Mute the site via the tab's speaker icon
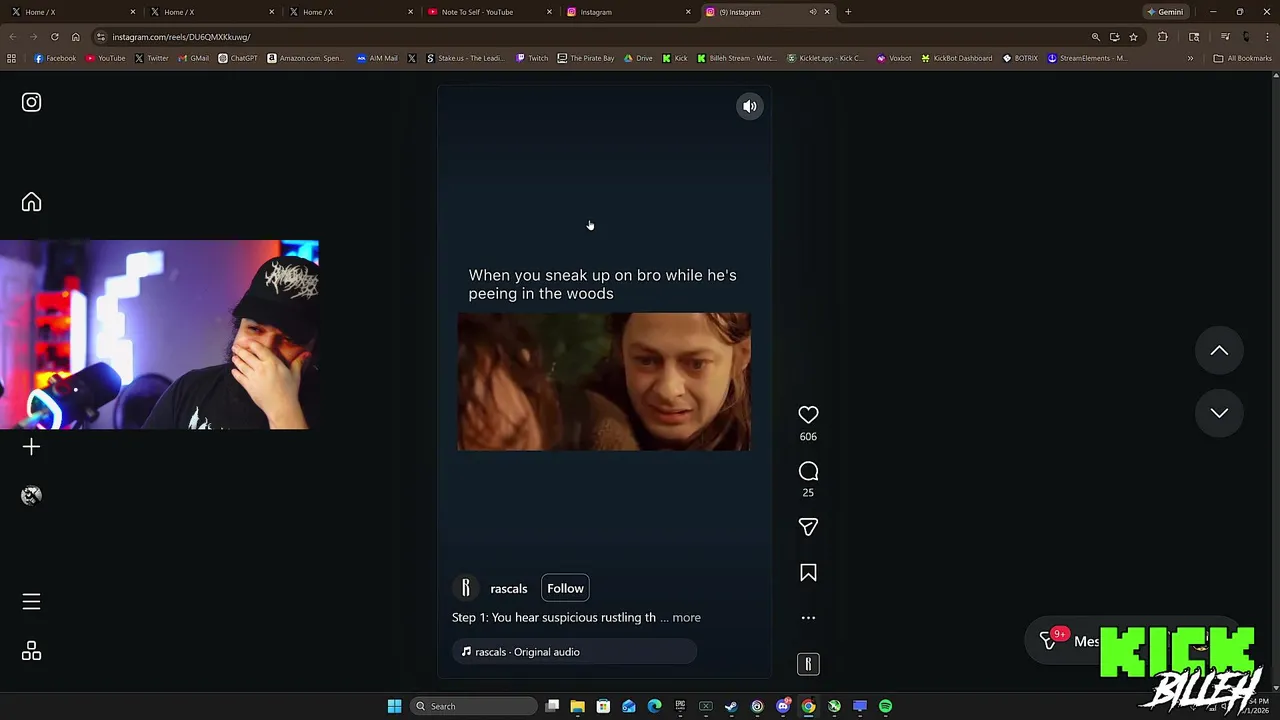The image size is (1280, 720). tap(813, 12)
